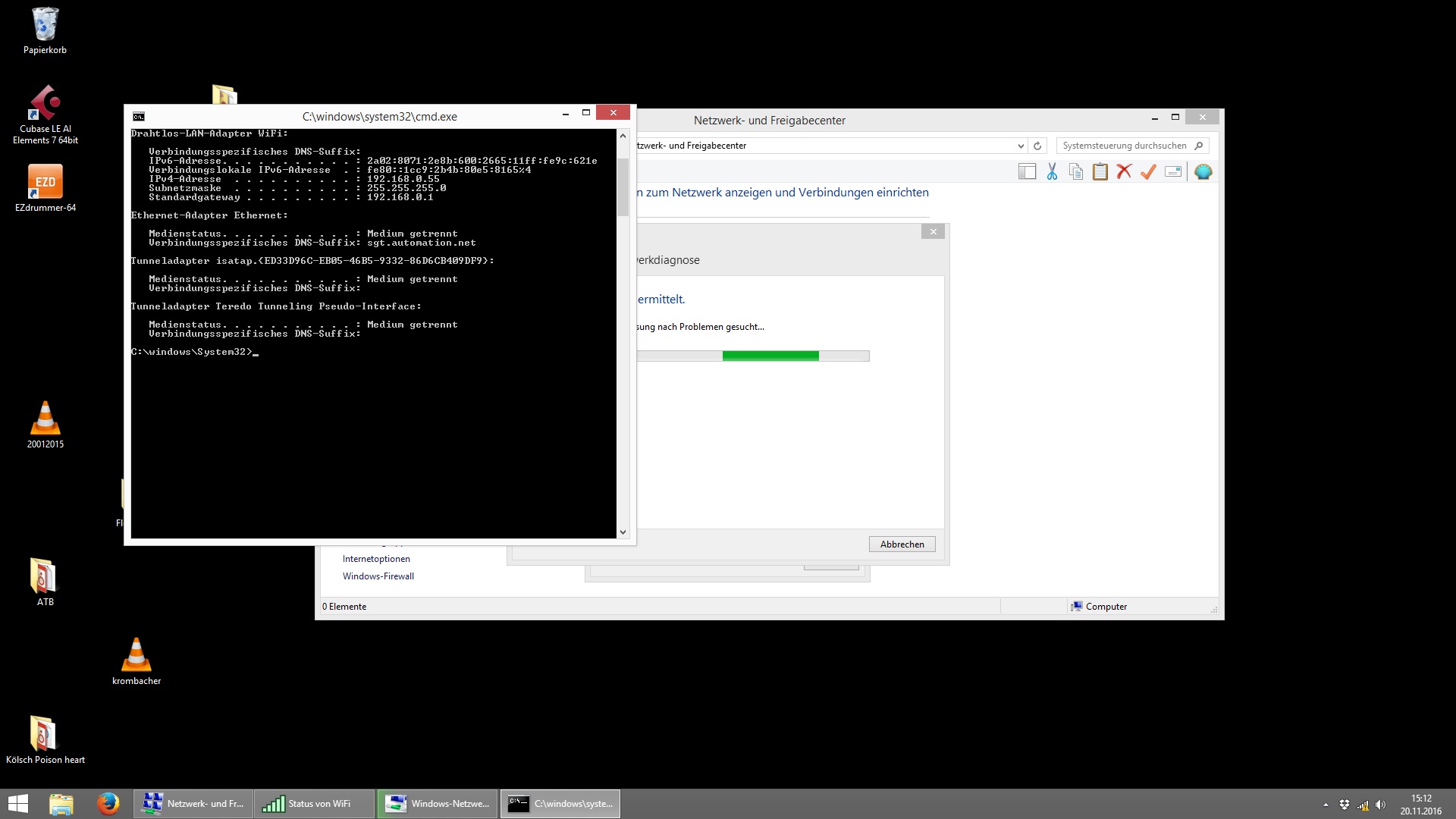
Task: Click the cmd window scroll down arrow
Action: [x=623, y=532]
